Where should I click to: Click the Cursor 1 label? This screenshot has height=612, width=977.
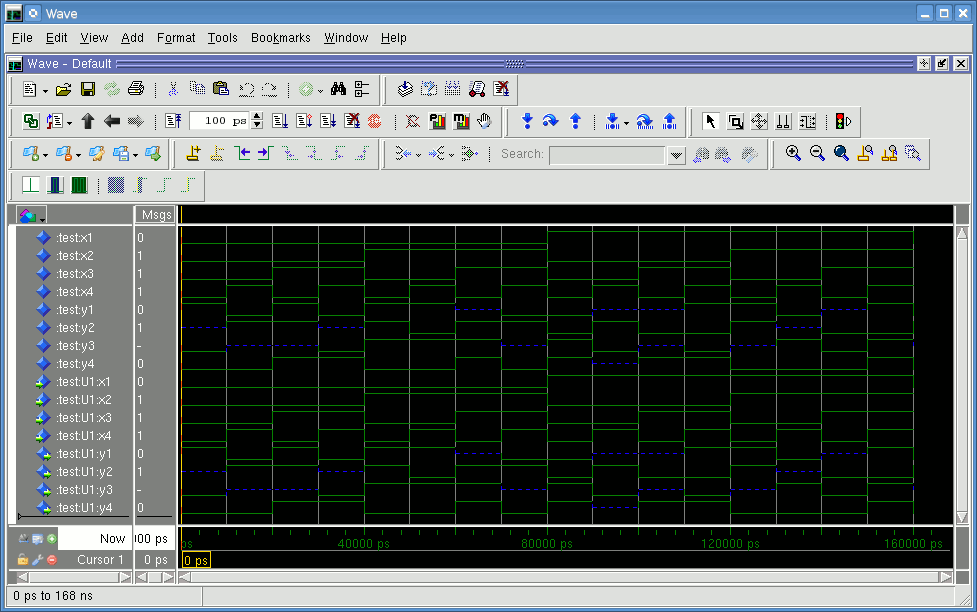pyautogui.click(x=100, y=560)
